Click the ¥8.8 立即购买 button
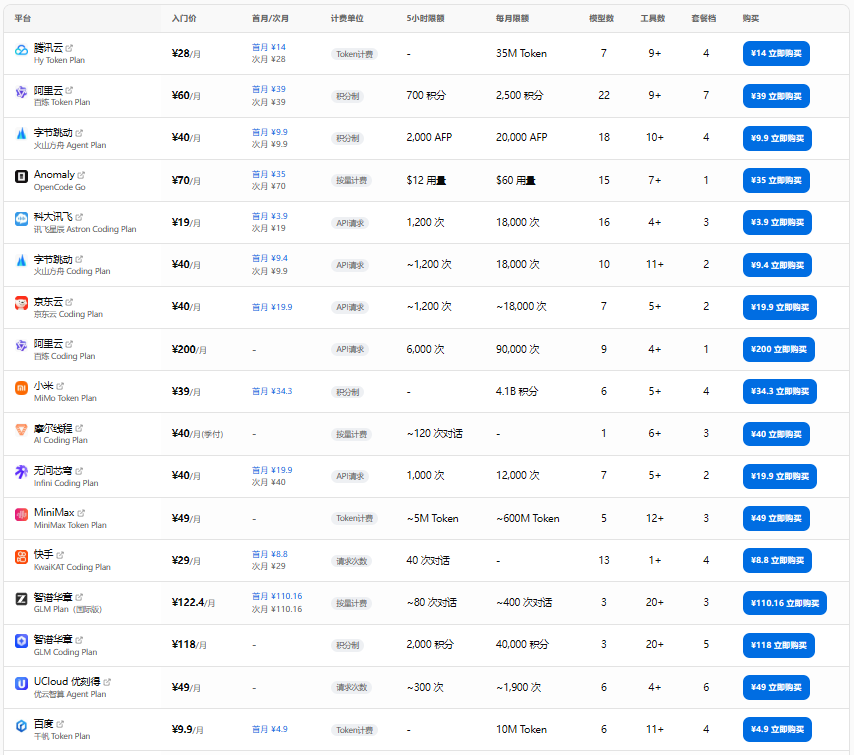This screenshot has width=854, height=755. (x=777, y=561)
